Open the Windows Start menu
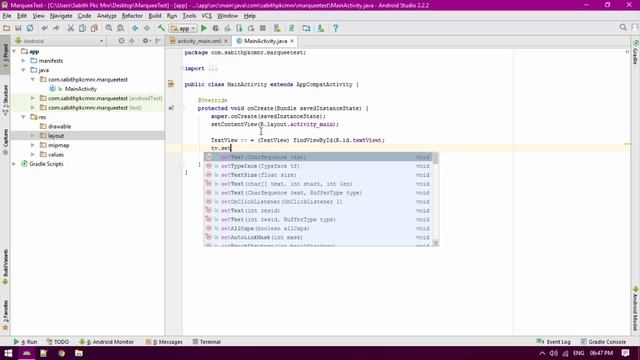 coord(8,353)
